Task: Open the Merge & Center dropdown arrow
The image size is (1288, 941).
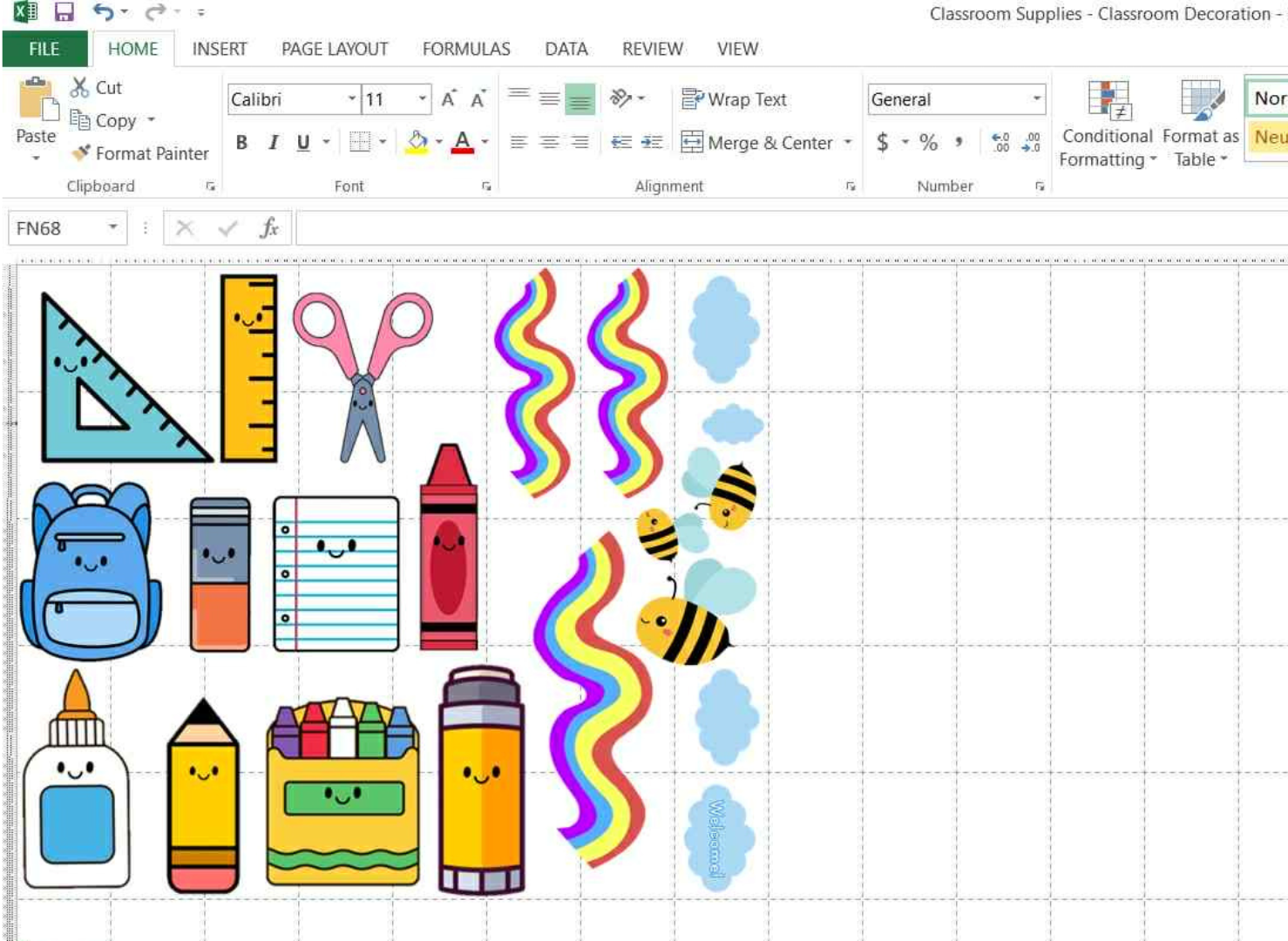Action: (848, 142)
